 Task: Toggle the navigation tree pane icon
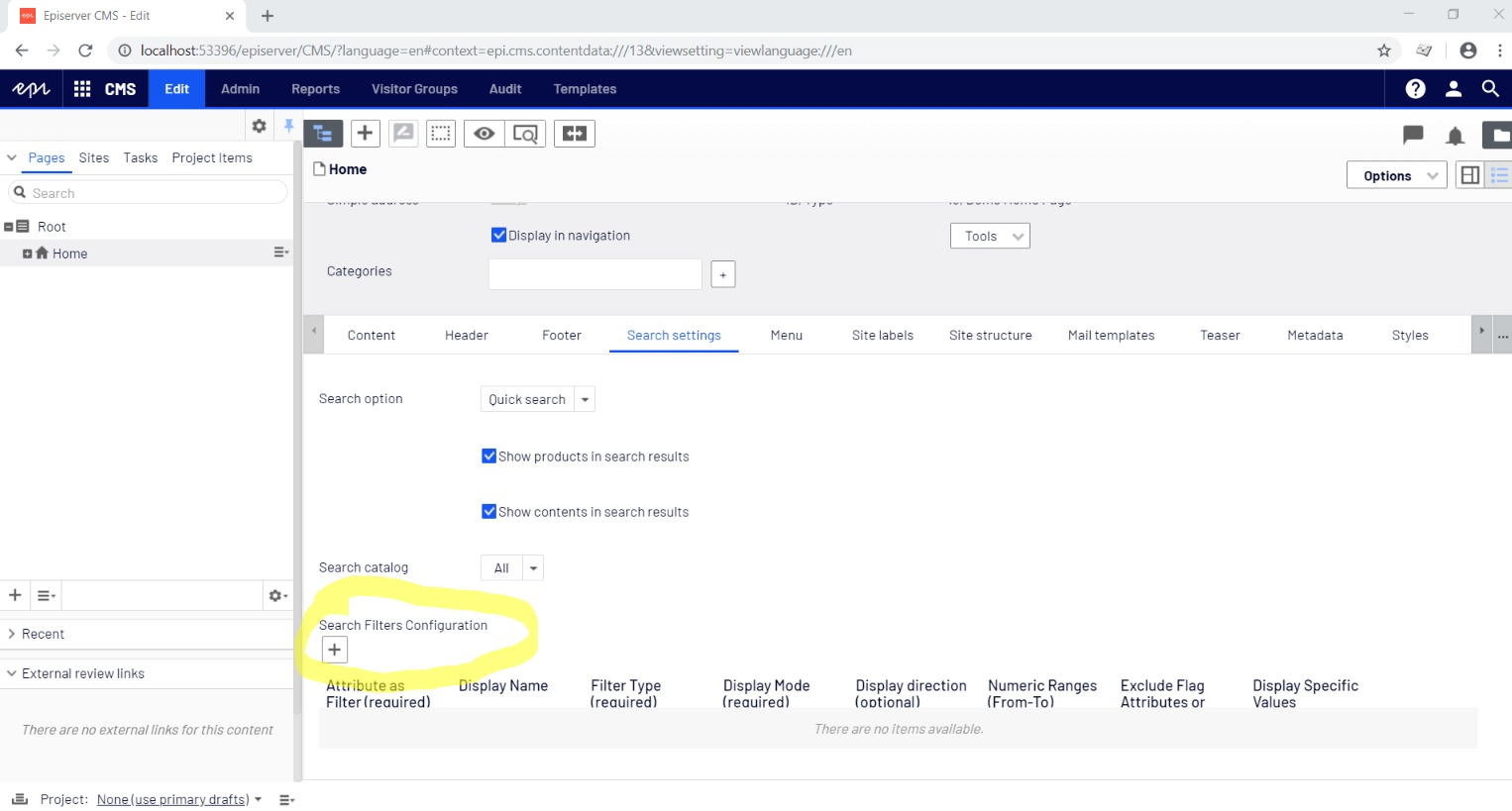[323, 134]
